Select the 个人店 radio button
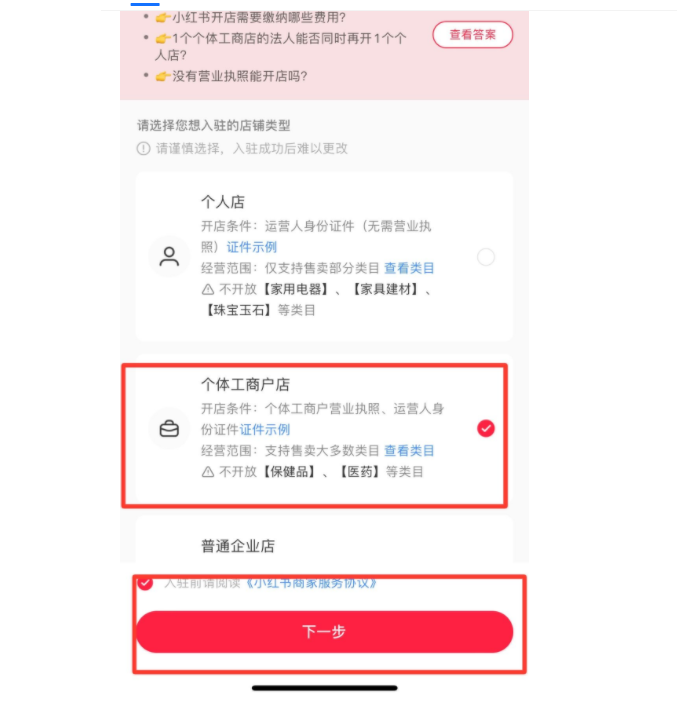 click(486, 257)
